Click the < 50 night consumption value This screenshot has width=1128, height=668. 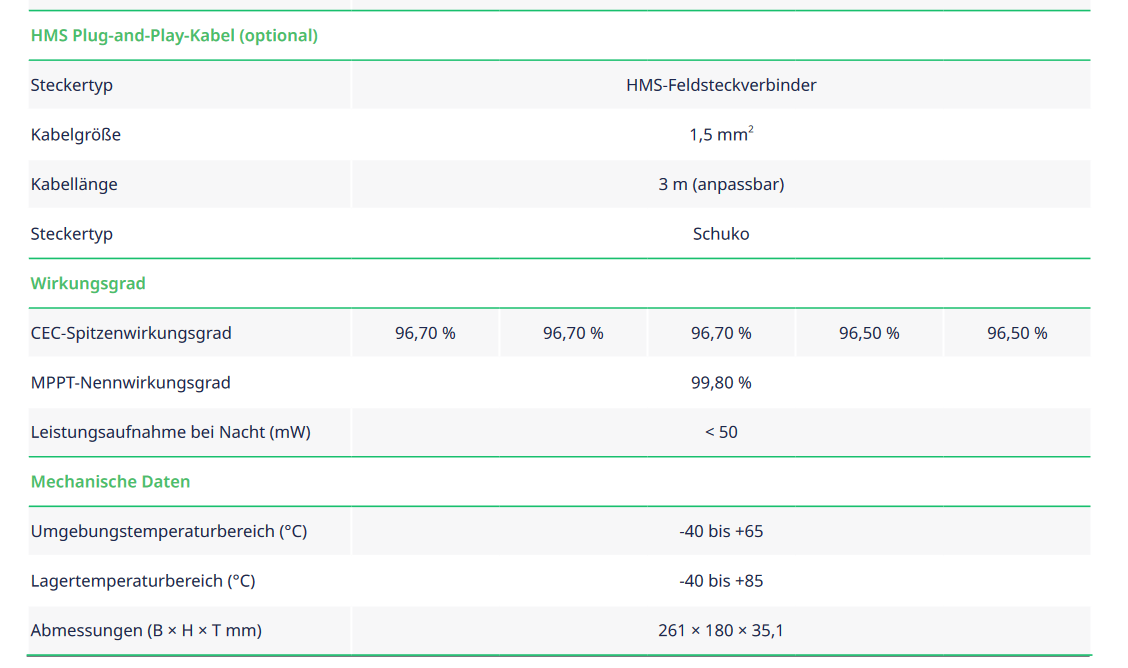(721, 432)
